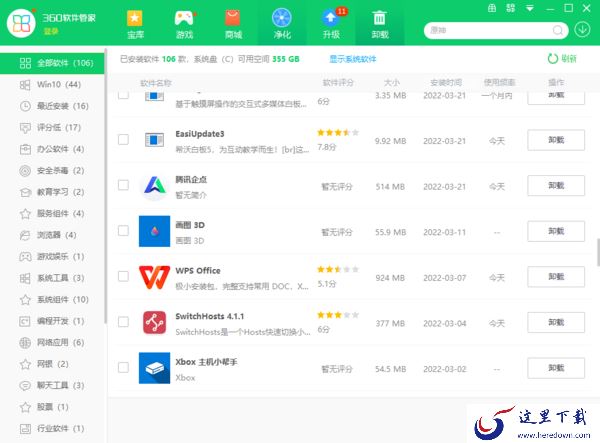Open the download manager arrow icon
Image resolution: width=600 pixels, height=443 pixels.
pos(582,29)
